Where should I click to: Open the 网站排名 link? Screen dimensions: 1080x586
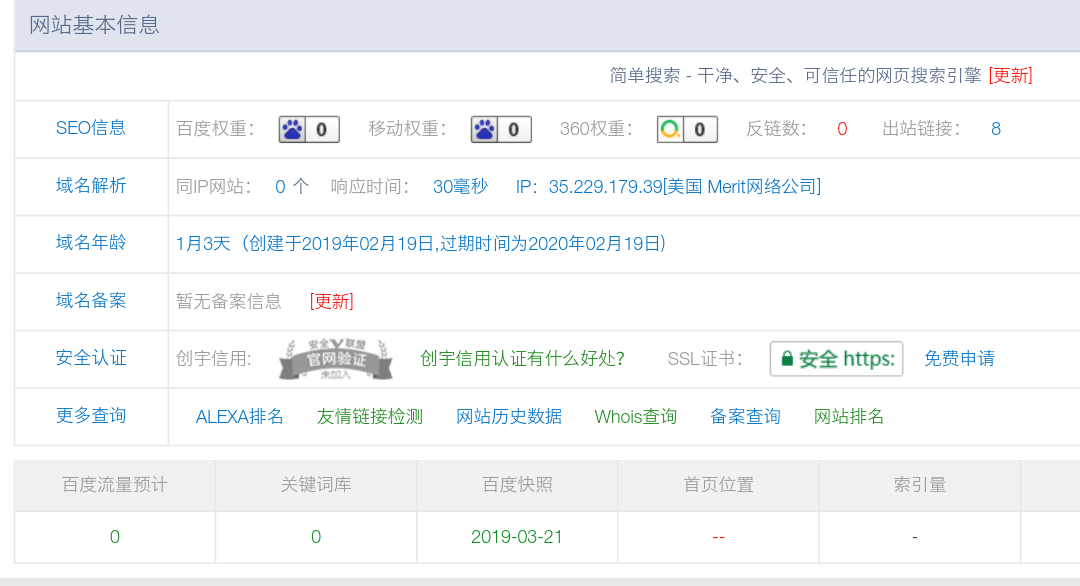click(849, 417)
